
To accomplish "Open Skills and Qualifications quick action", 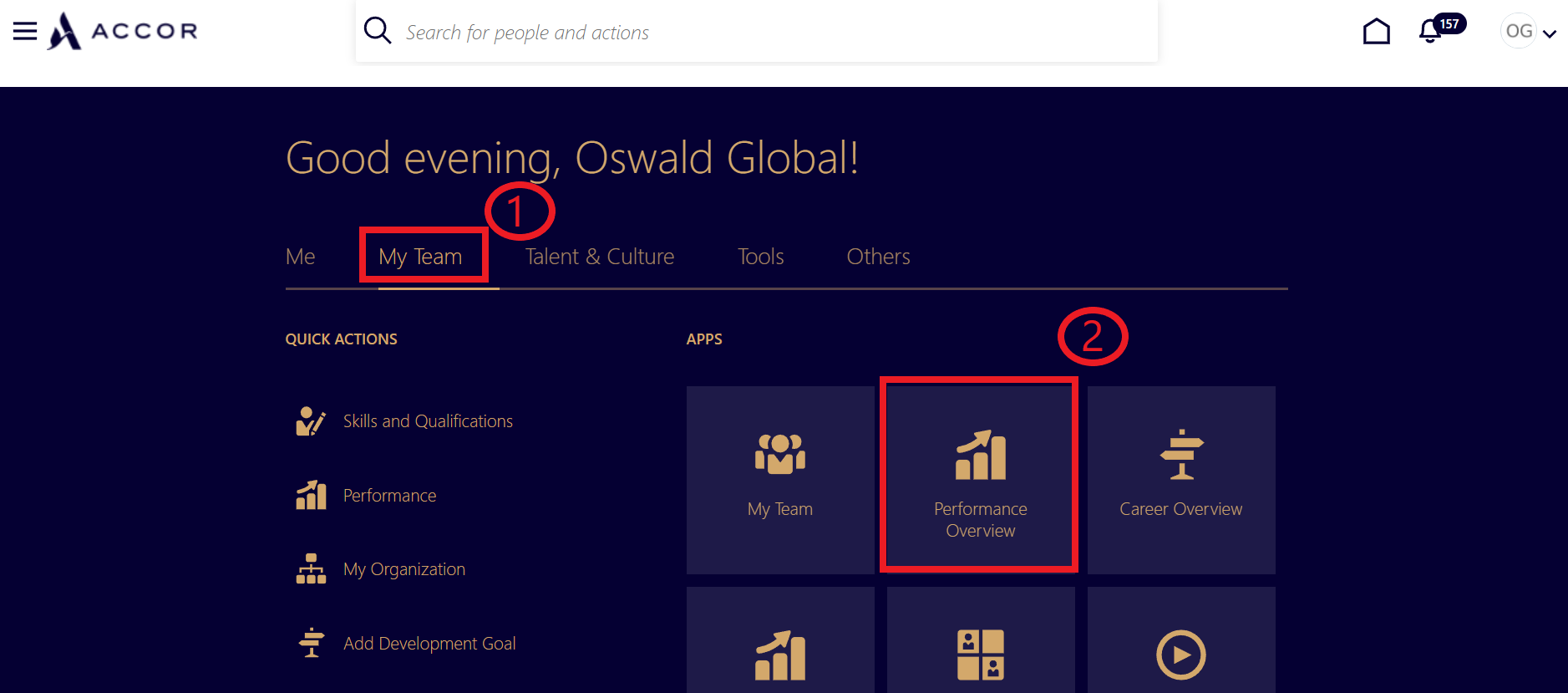I will [428, 421].
